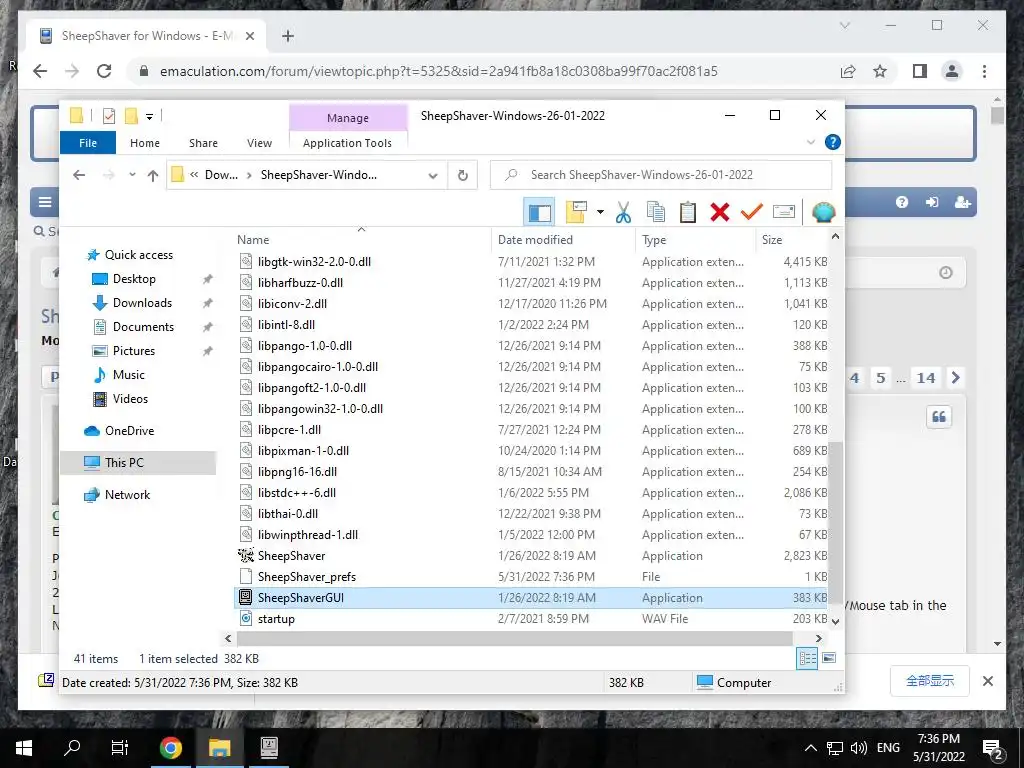This screenshot has height=768, width=1024.
Task: Click the envelope E-mail toolbar icon
Action: click(x=784, y=212)
